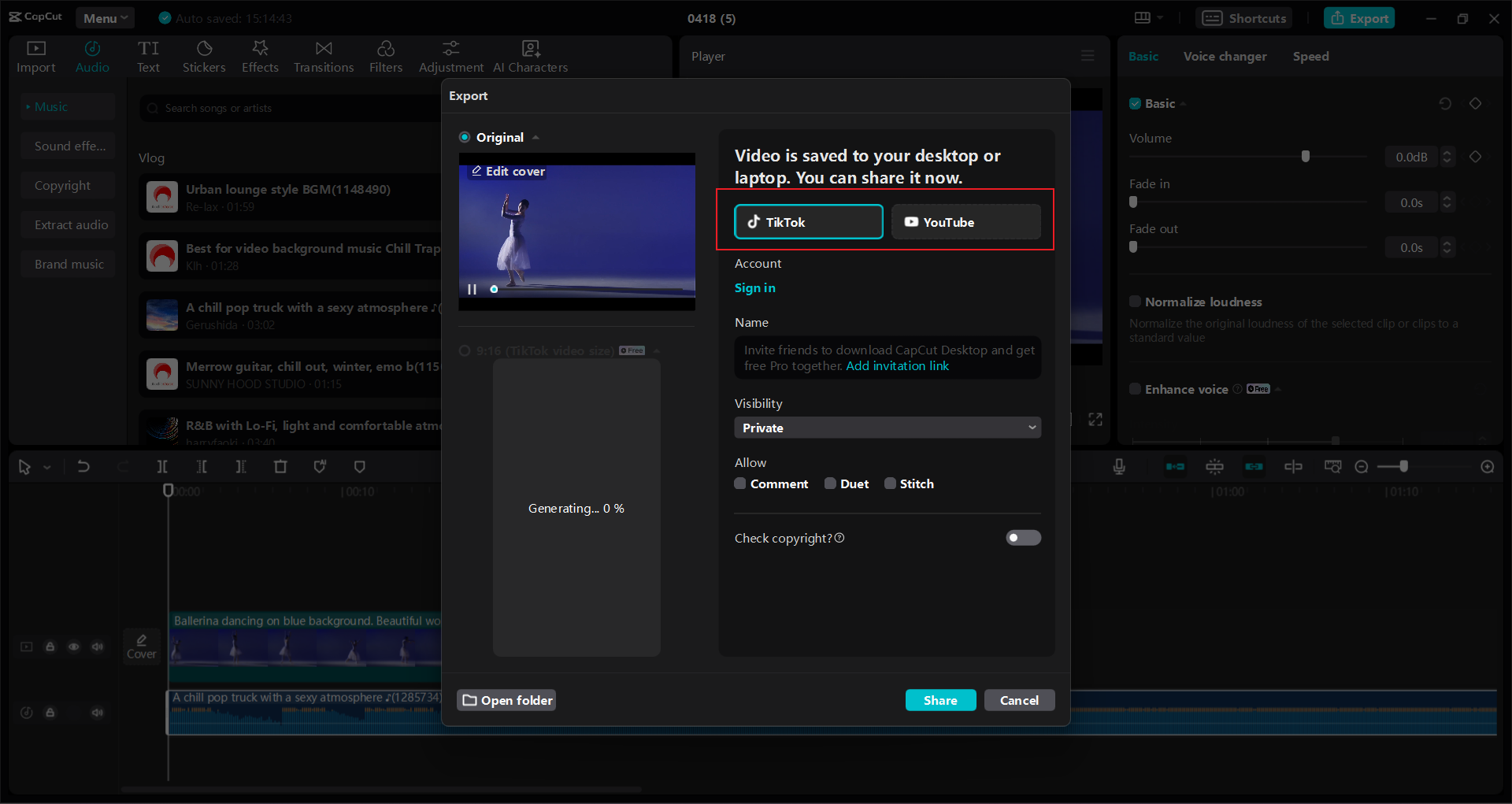Screen dimensions: 1512x804
Task: Click the Fade in stepper arrows
Action: click(x=1447, y=202)
